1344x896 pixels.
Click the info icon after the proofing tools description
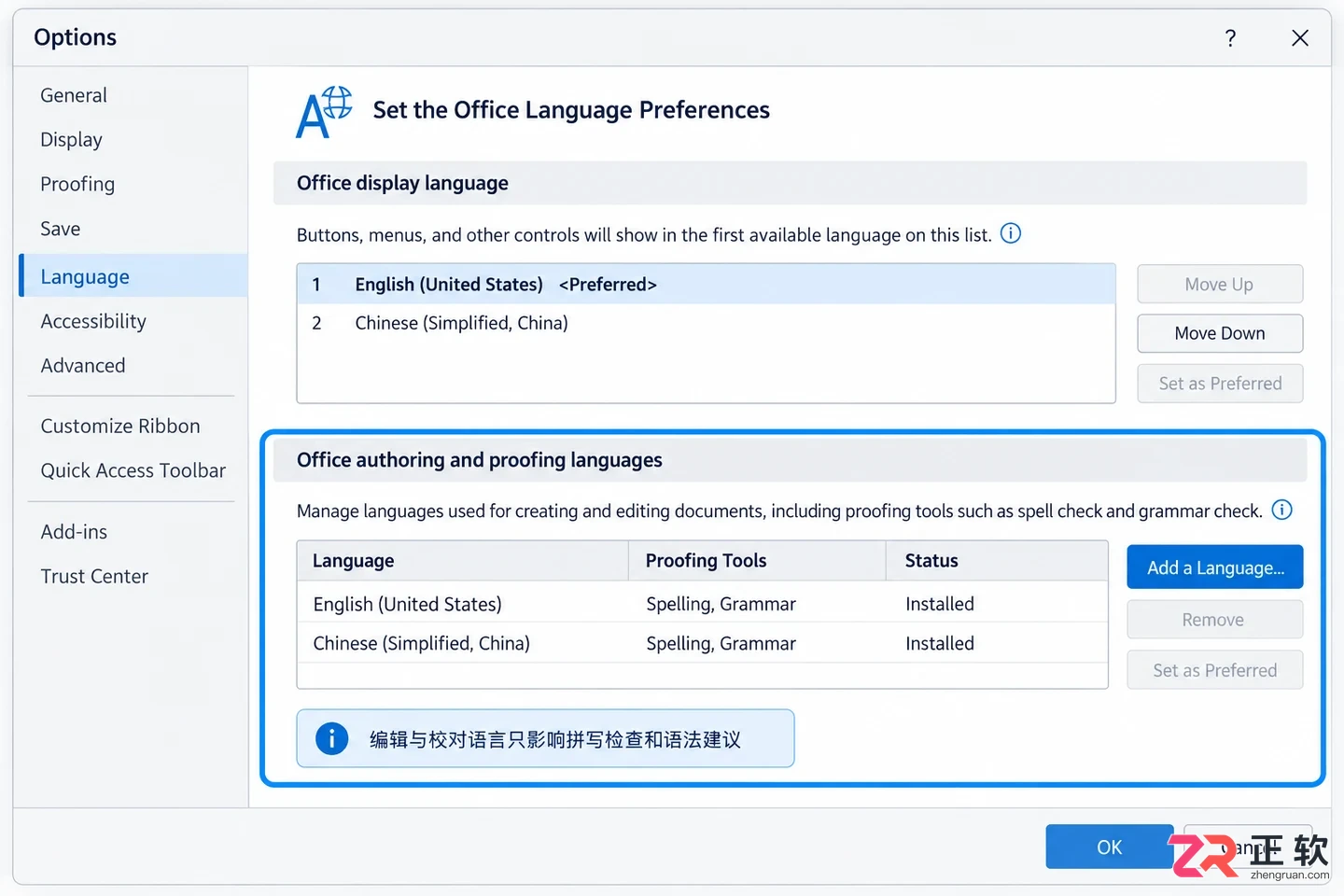point(1282,510)
